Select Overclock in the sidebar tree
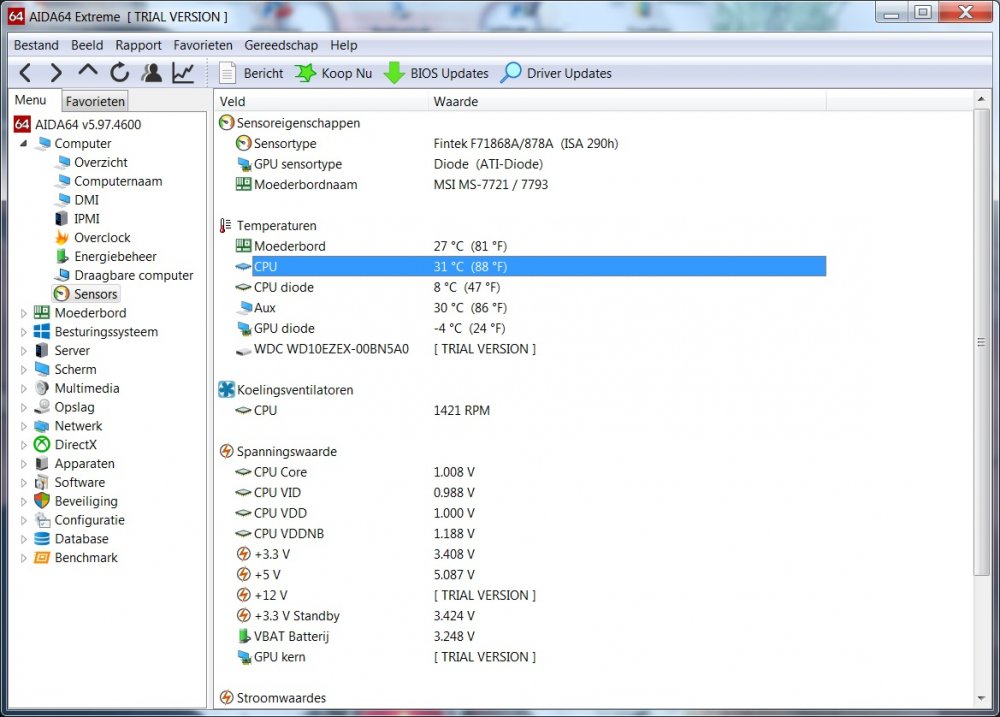The image size is (1000, 717). pyautogui.click(x=102, y=238)
